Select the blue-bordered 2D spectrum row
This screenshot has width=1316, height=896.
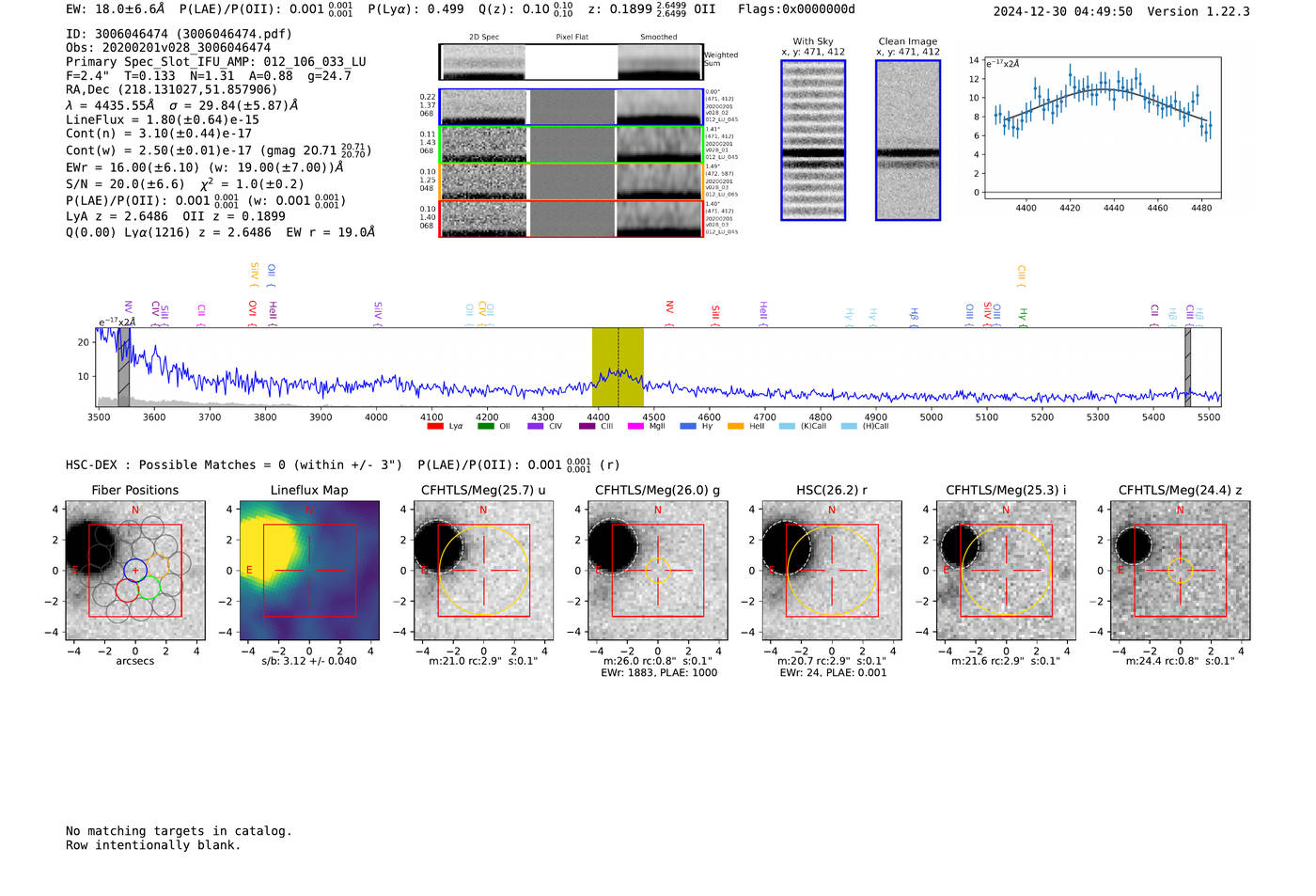[571, 107]
